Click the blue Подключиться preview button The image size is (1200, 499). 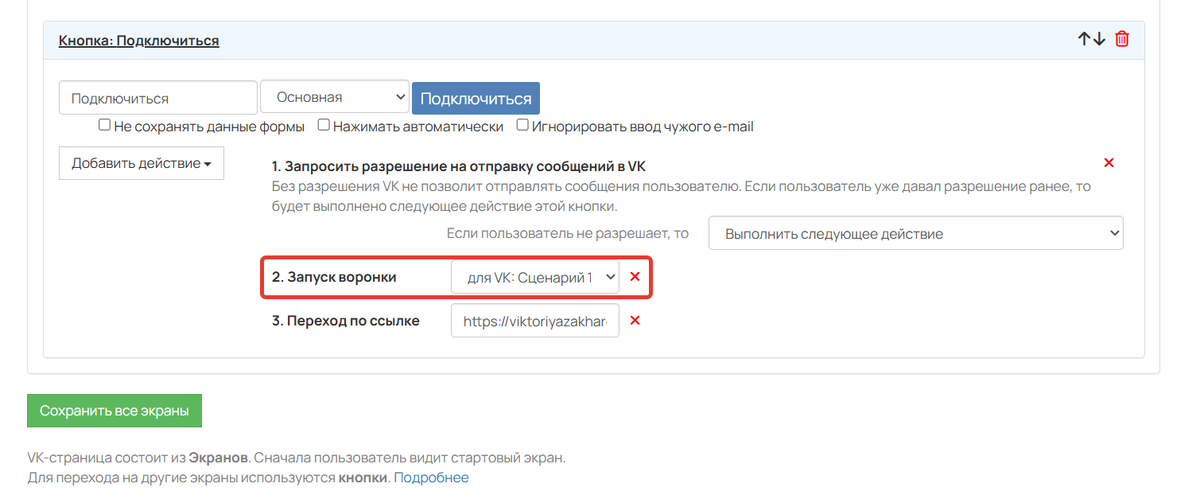[476, 98]
